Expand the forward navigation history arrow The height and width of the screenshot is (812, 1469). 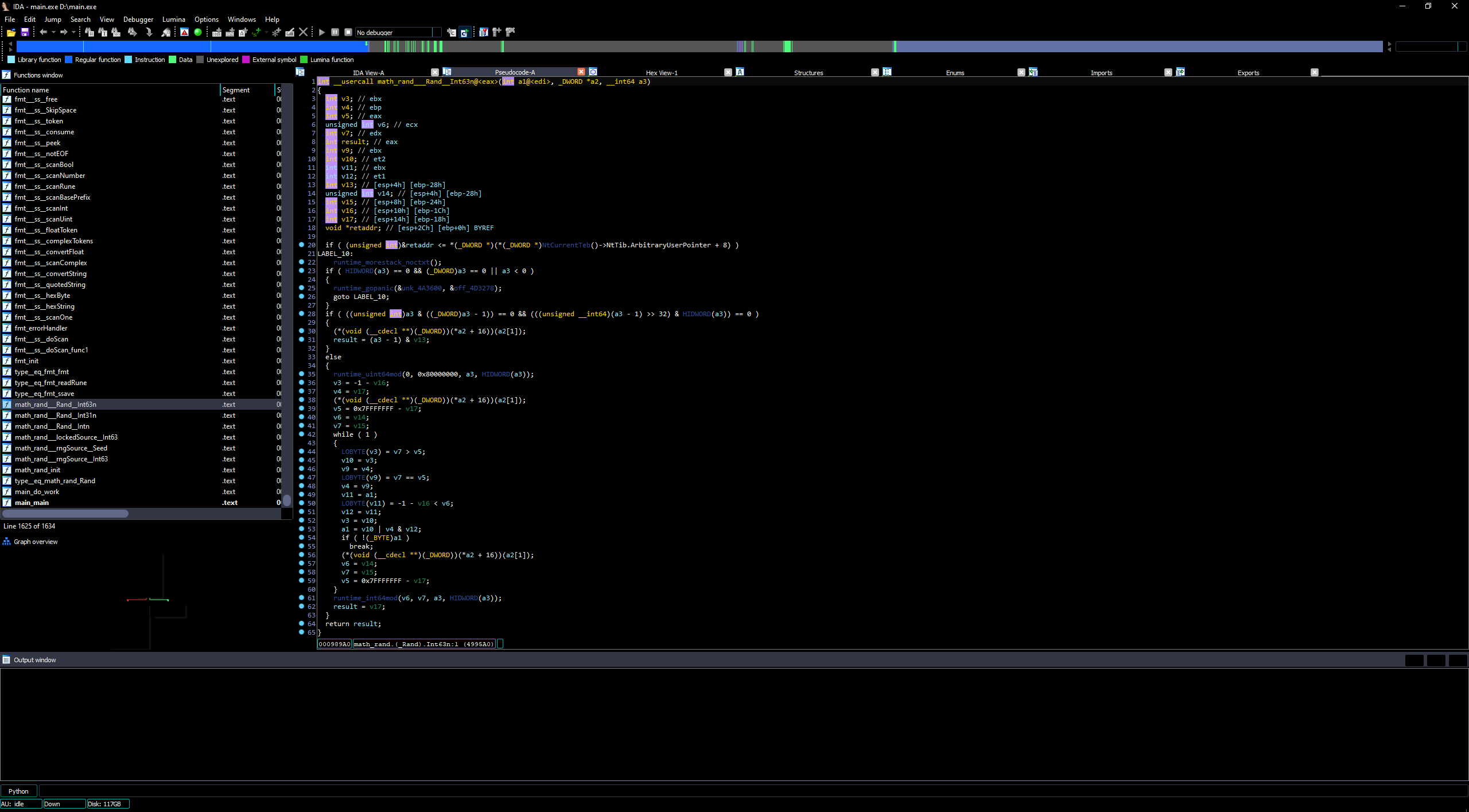pyautogui.click(x=73, y=32)
